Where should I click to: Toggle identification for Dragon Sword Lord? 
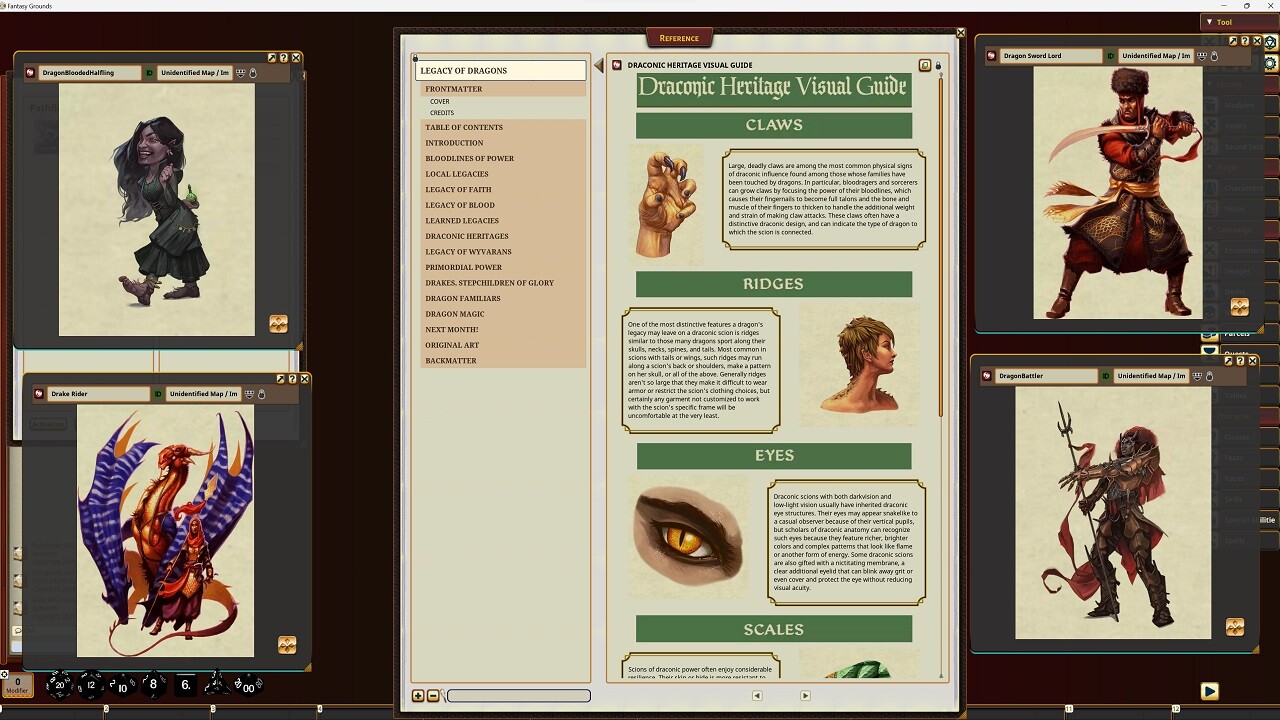[1111, 56]
